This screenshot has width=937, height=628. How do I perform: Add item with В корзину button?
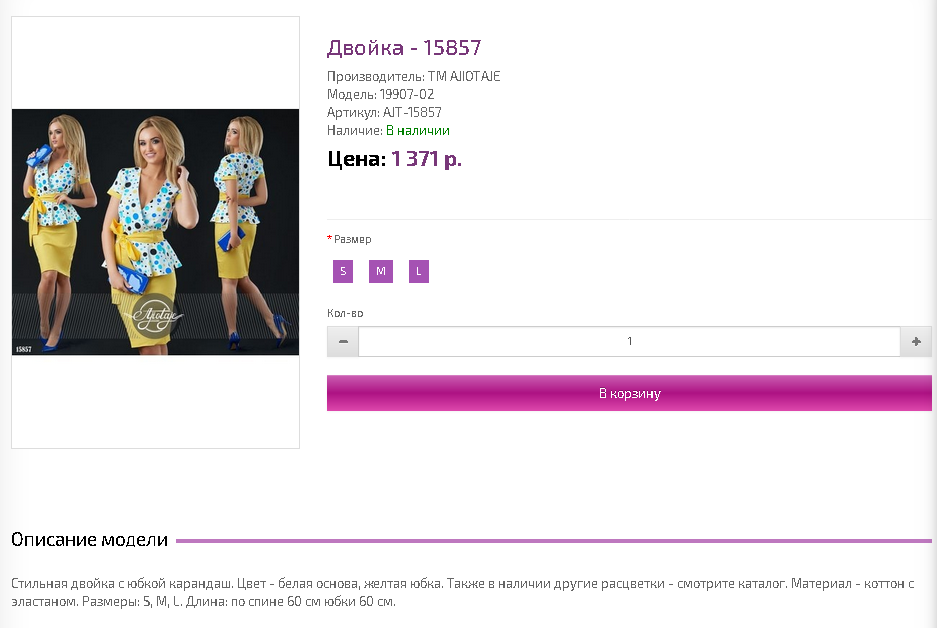click(629, 393)
